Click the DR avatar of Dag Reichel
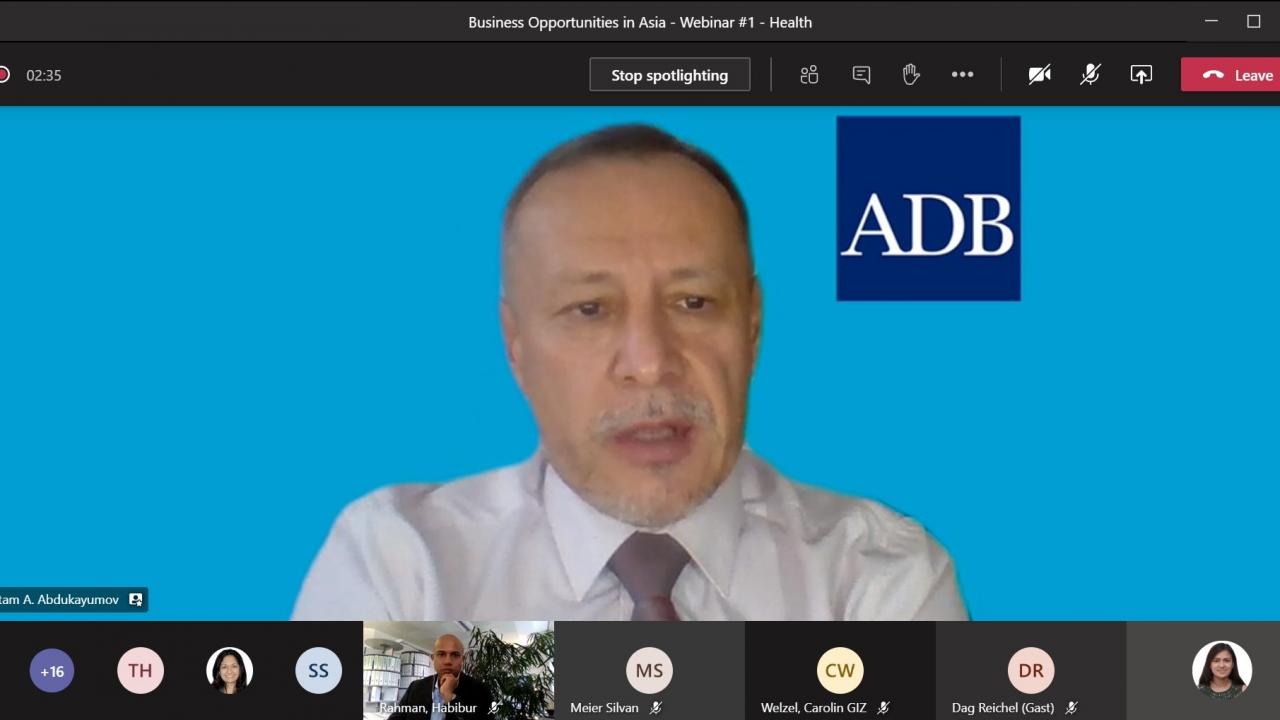This screenshot has height=720, width=1280. click(1031, 671)
